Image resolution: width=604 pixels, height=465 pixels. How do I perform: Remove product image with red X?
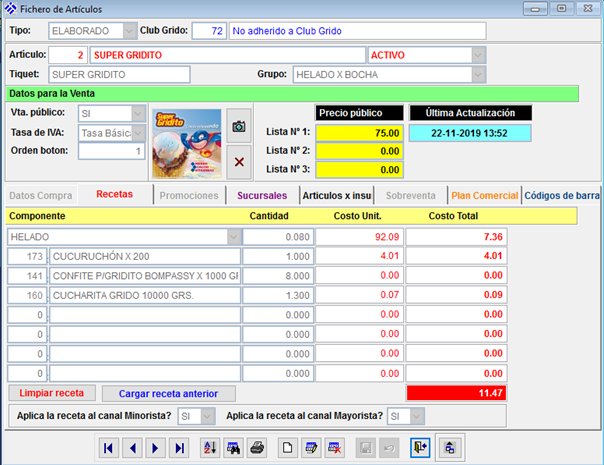click(x=238, y=161)
